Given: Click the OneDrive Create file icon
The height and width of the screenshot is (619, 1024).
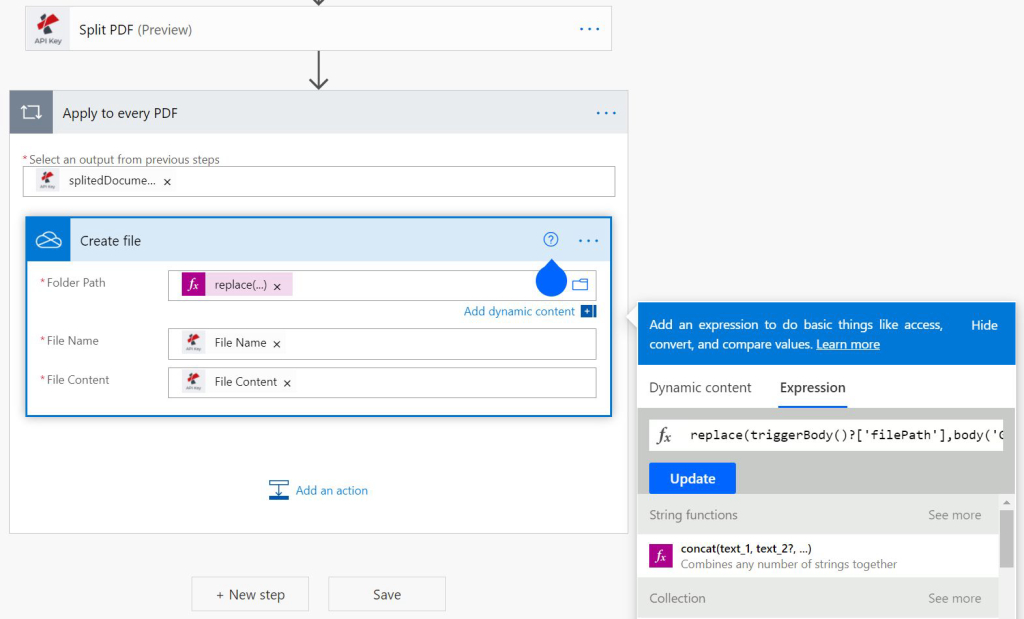Looking at the screenshot, I should tap(49, 240).
